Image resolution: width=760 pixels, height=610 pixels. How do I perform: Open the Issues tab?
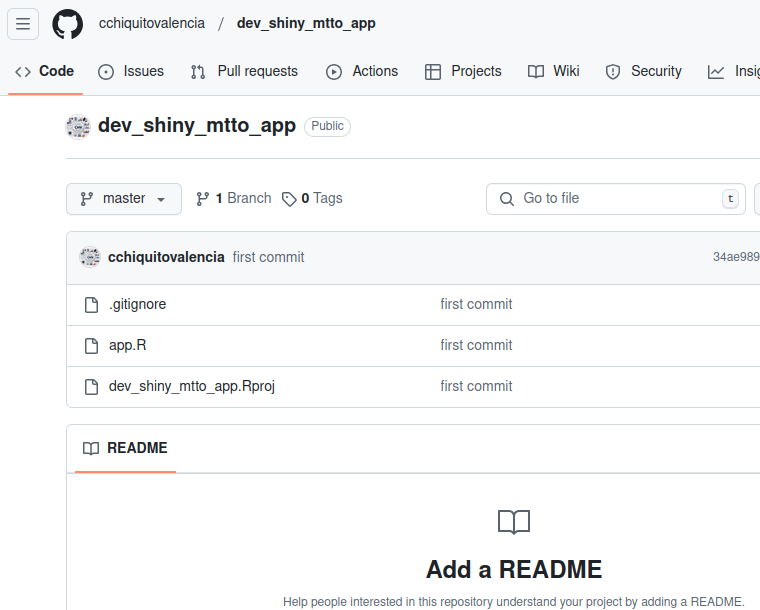click(x=131, y=71)
